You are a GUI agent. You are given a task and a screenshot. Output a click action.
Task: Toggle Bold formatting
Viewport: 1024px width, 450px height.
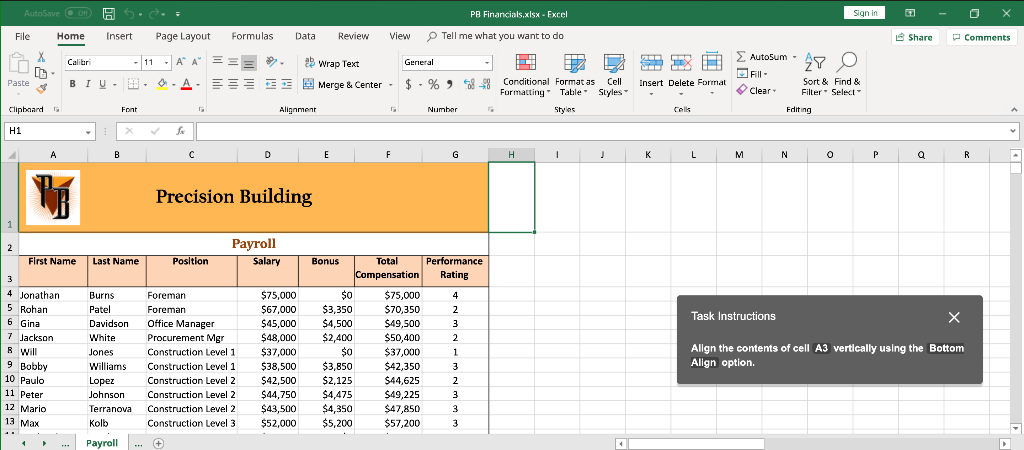pyautogui.click(x=73, y=85)
